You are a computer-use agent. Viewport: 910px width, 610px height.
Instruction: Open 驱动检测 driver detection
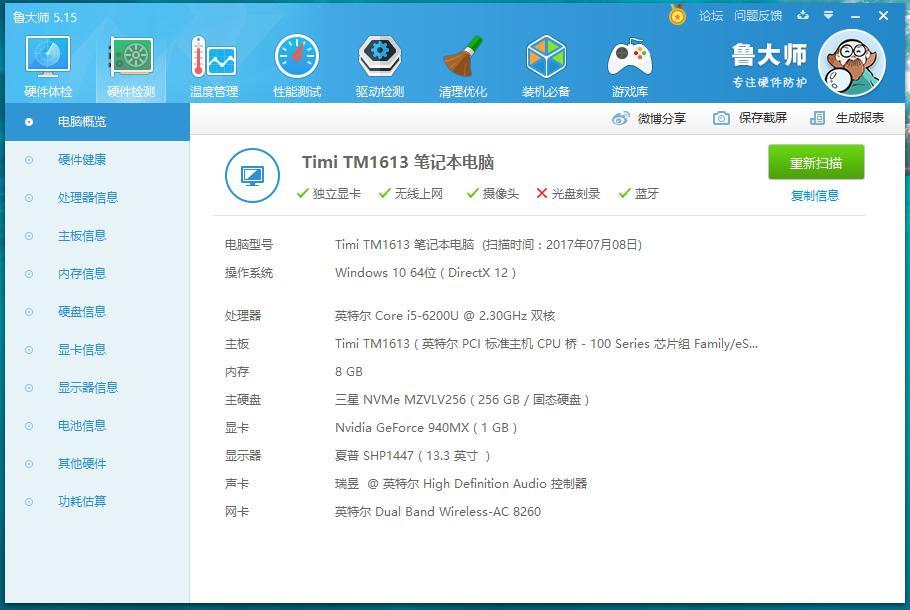click(x=379, y=63)
